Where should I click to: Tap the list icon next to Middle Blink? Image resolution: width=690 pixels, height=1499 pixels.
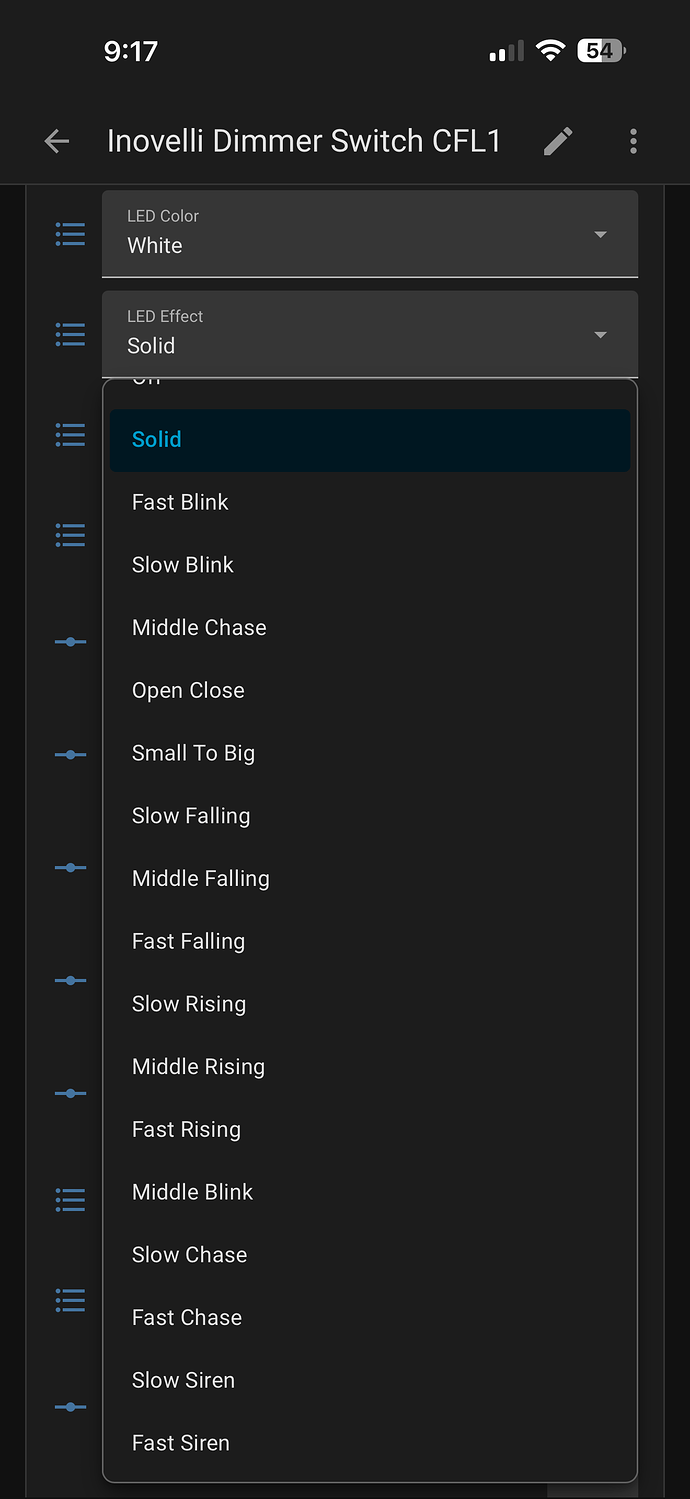(x=70, y=1196)
